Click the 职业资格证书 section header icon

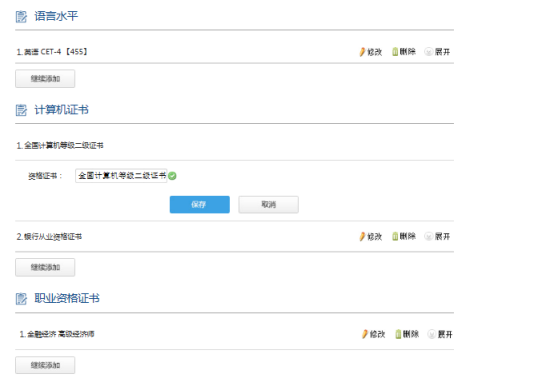pyautogui.click(x=21, y=299)
